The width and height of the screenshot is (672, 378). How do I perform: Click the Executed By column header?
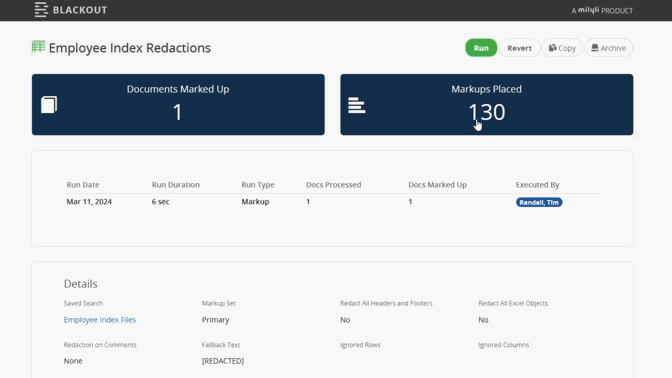[537, 185]
